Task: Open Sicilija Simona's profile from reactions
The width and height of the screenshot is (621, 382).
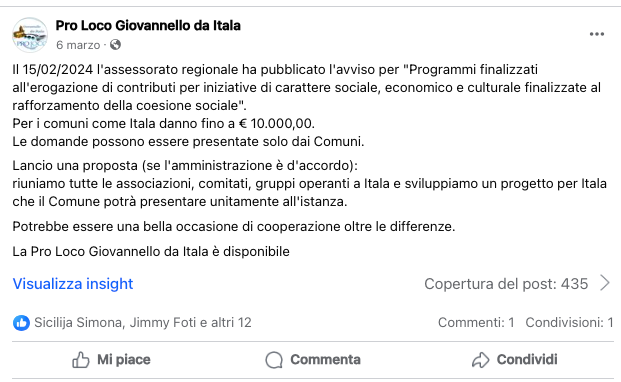Action: [78, 323]
